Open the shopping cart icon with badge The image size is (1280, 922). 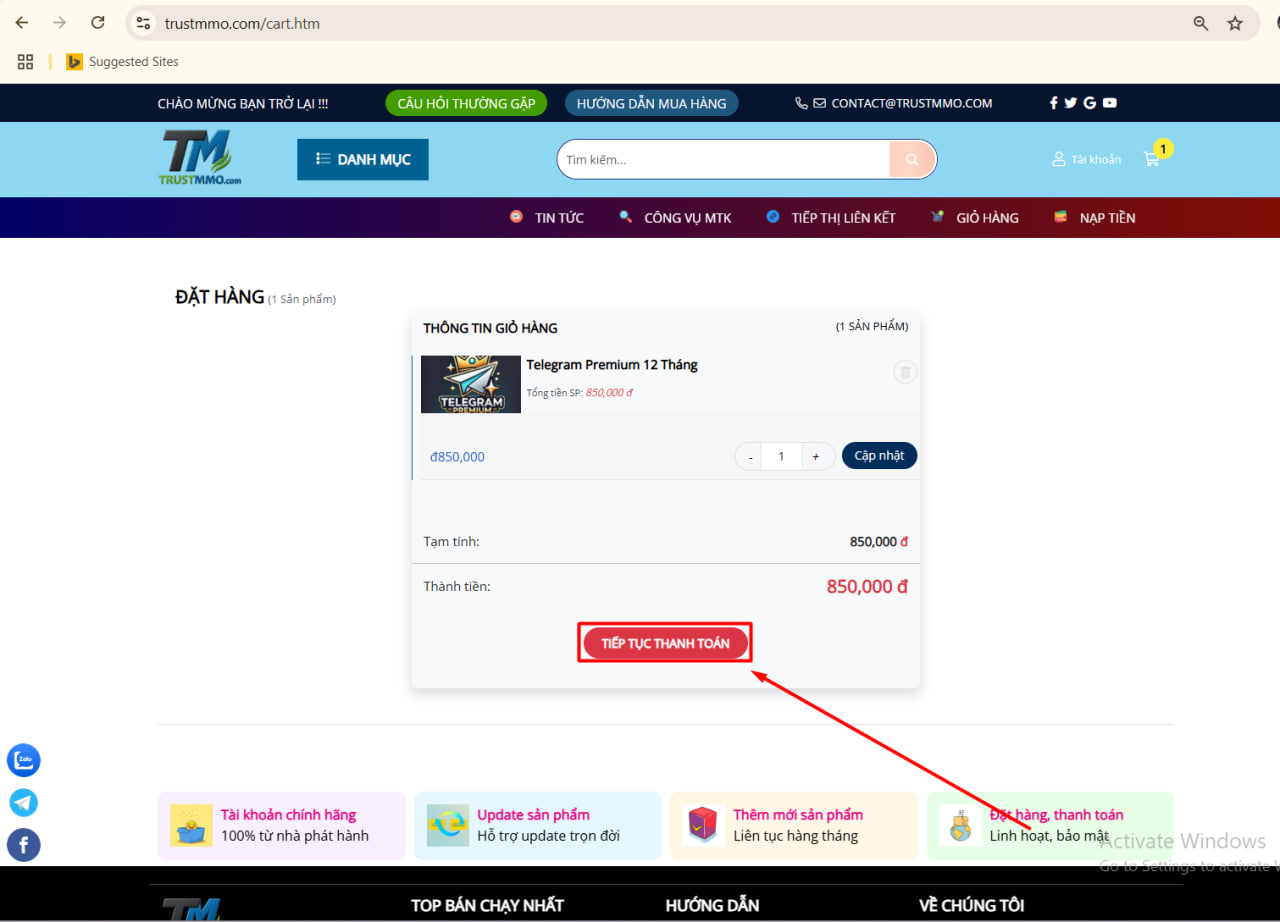click(x=1153, y=157)
